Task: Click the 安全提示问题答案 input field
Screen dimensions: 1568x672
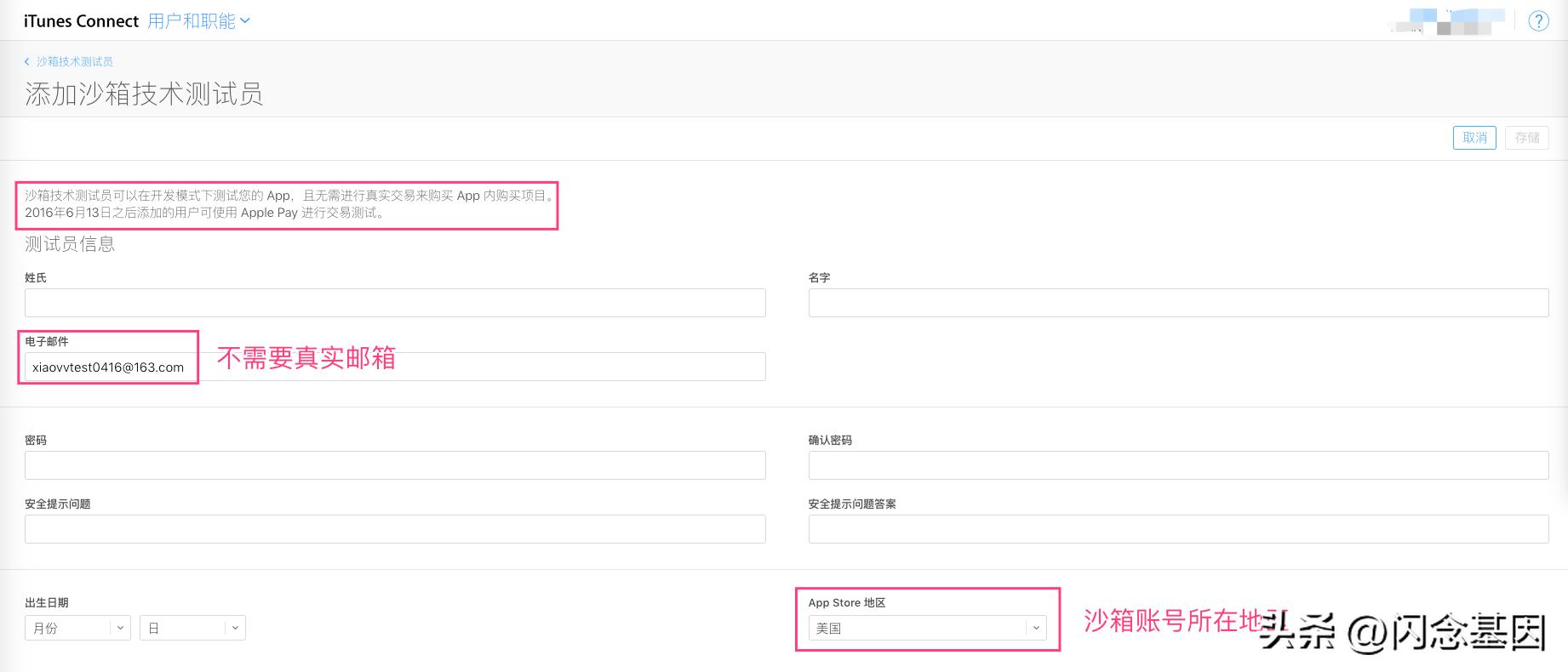Action: click(1178, 529)
